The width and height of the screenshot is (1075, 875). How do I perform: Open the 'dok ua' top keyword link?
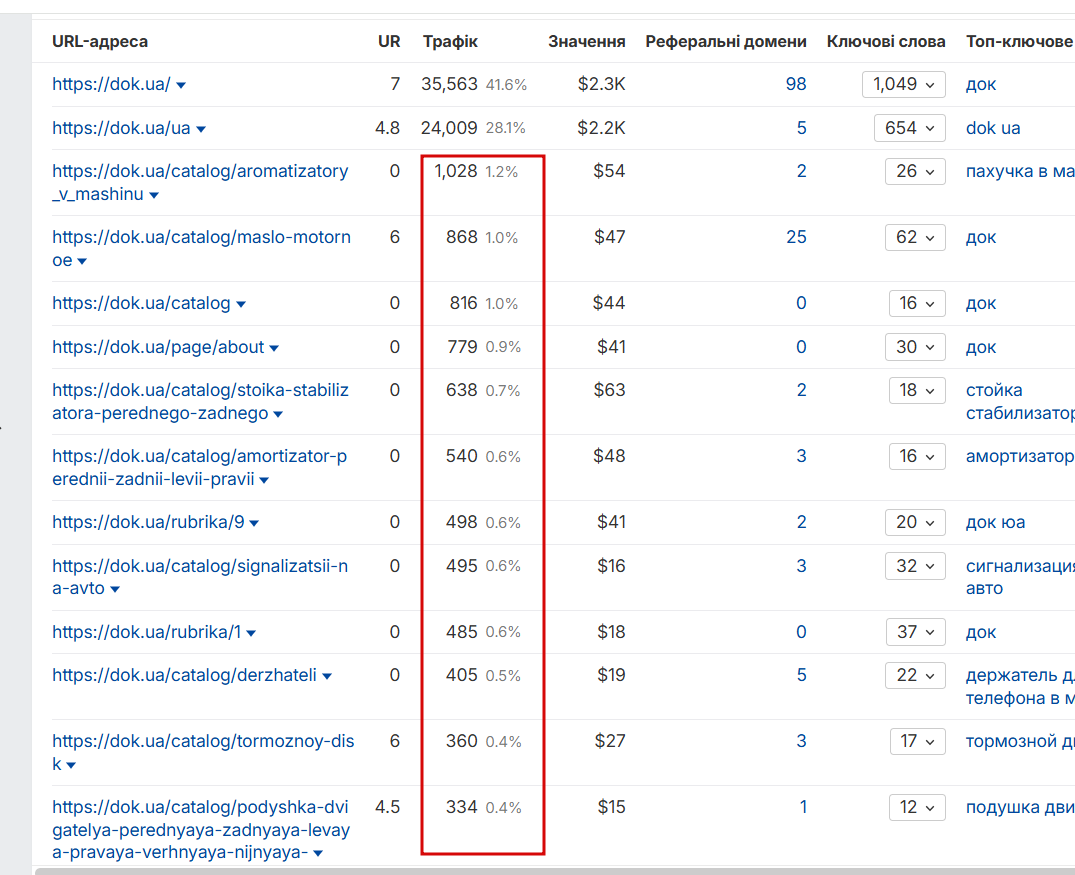tap(993, 128)
